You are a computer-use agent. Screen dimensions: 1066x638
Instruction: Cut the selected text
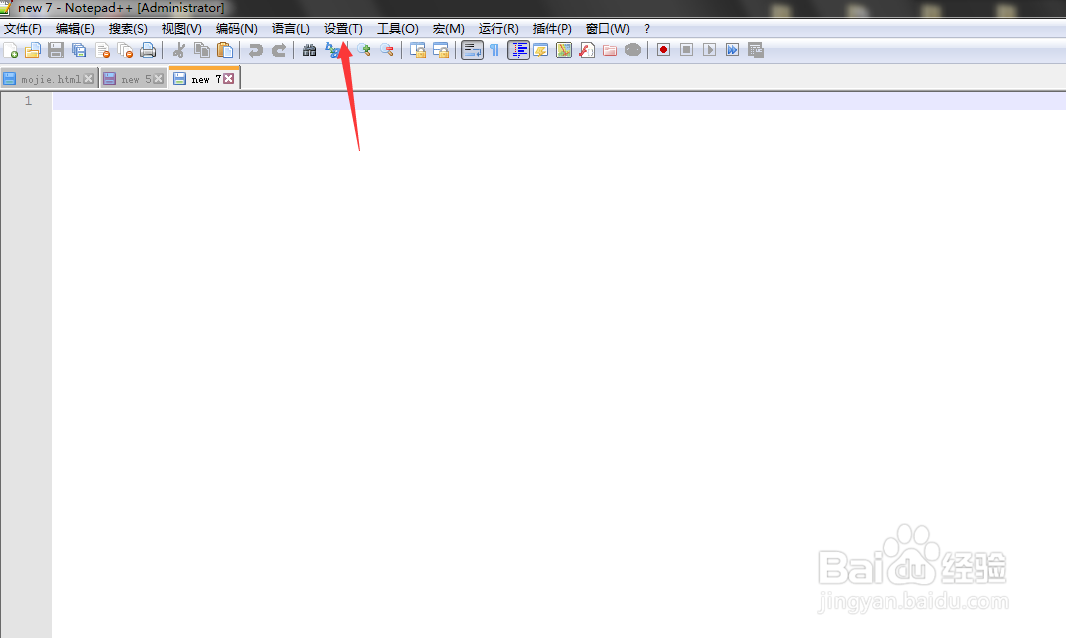coord(180,49)
